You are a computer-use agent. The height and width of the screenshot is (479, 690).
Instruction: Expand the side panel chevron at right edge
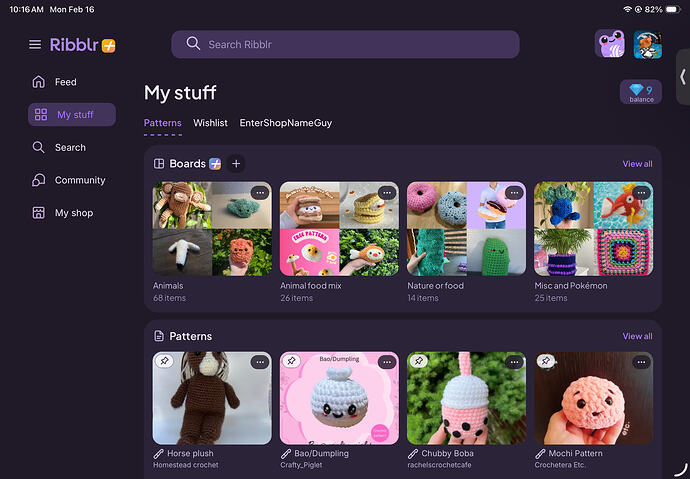pos(682,76)
